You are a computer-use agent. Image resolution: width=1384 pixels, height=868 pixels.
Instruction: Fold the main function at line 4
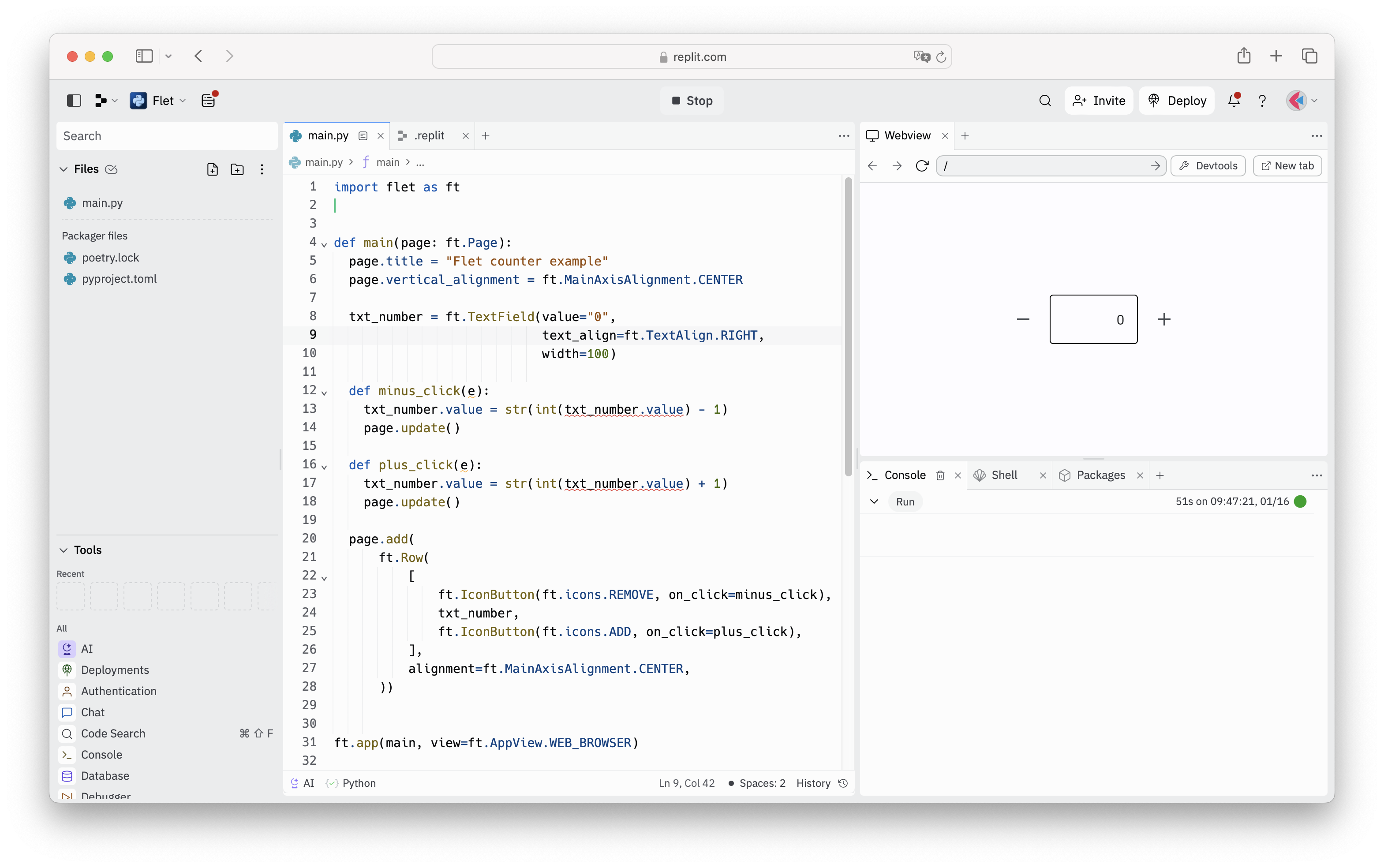point(324,244)
